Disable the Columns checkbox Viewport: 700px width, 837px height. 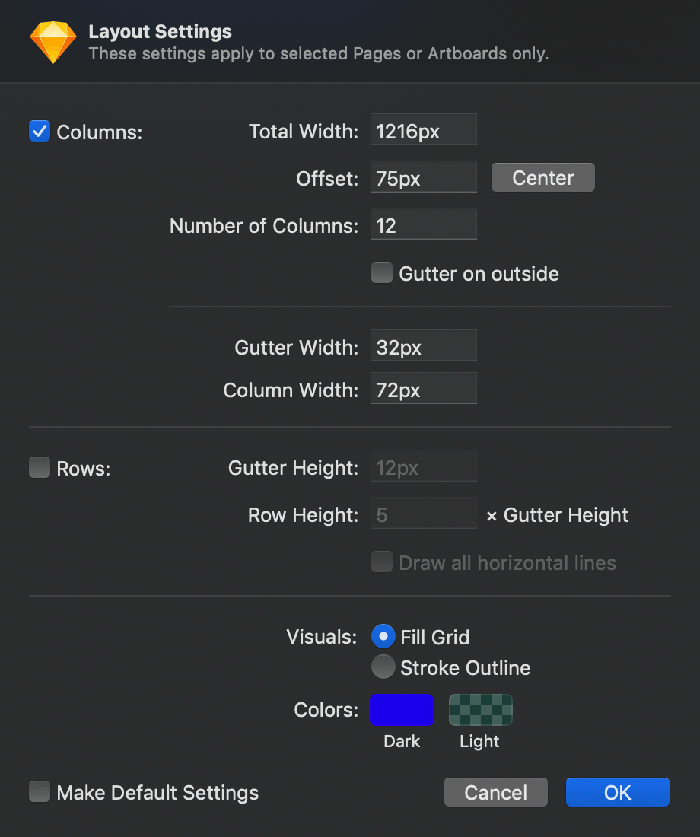[40, 131]
